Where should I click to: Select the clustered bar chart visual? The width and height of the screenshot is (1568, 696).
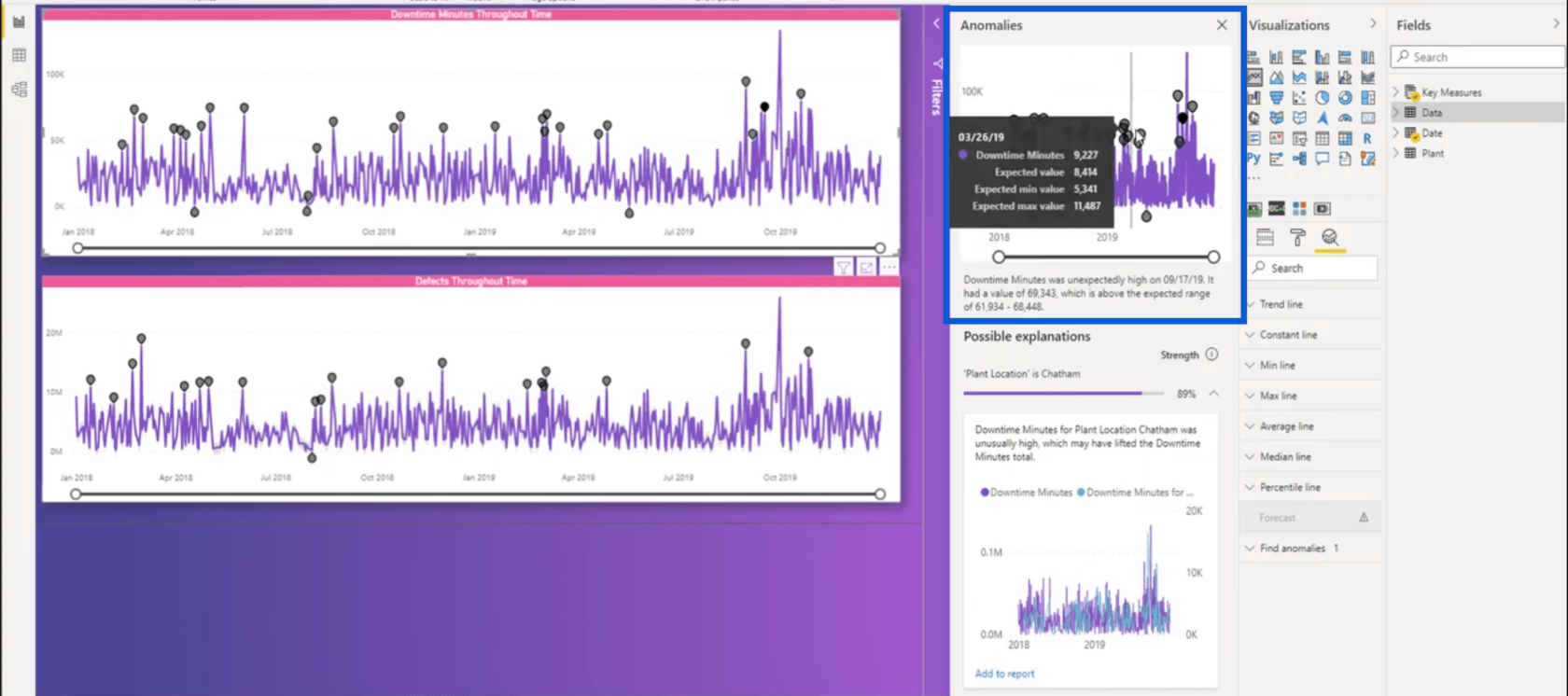pos(1299,57)
